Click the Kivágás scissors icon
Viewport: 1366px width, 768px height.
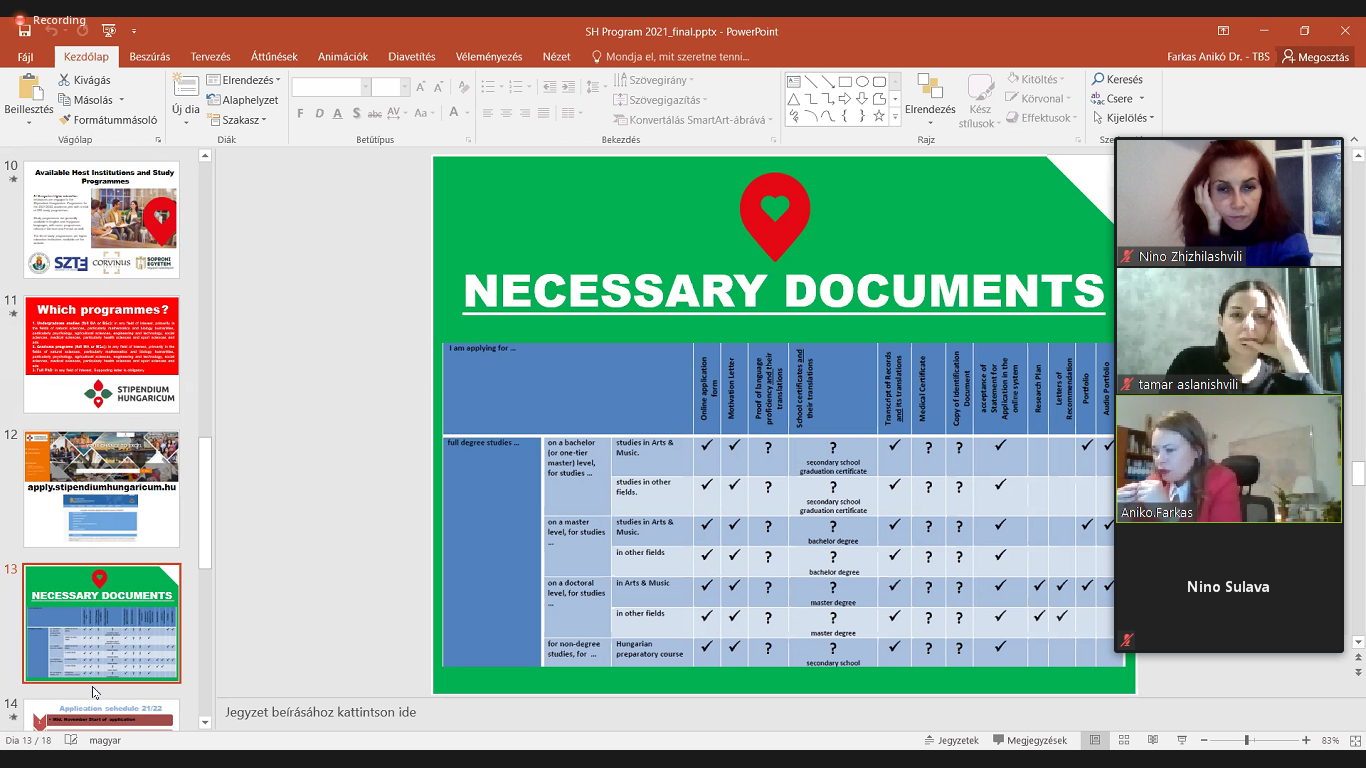point(65,80)
